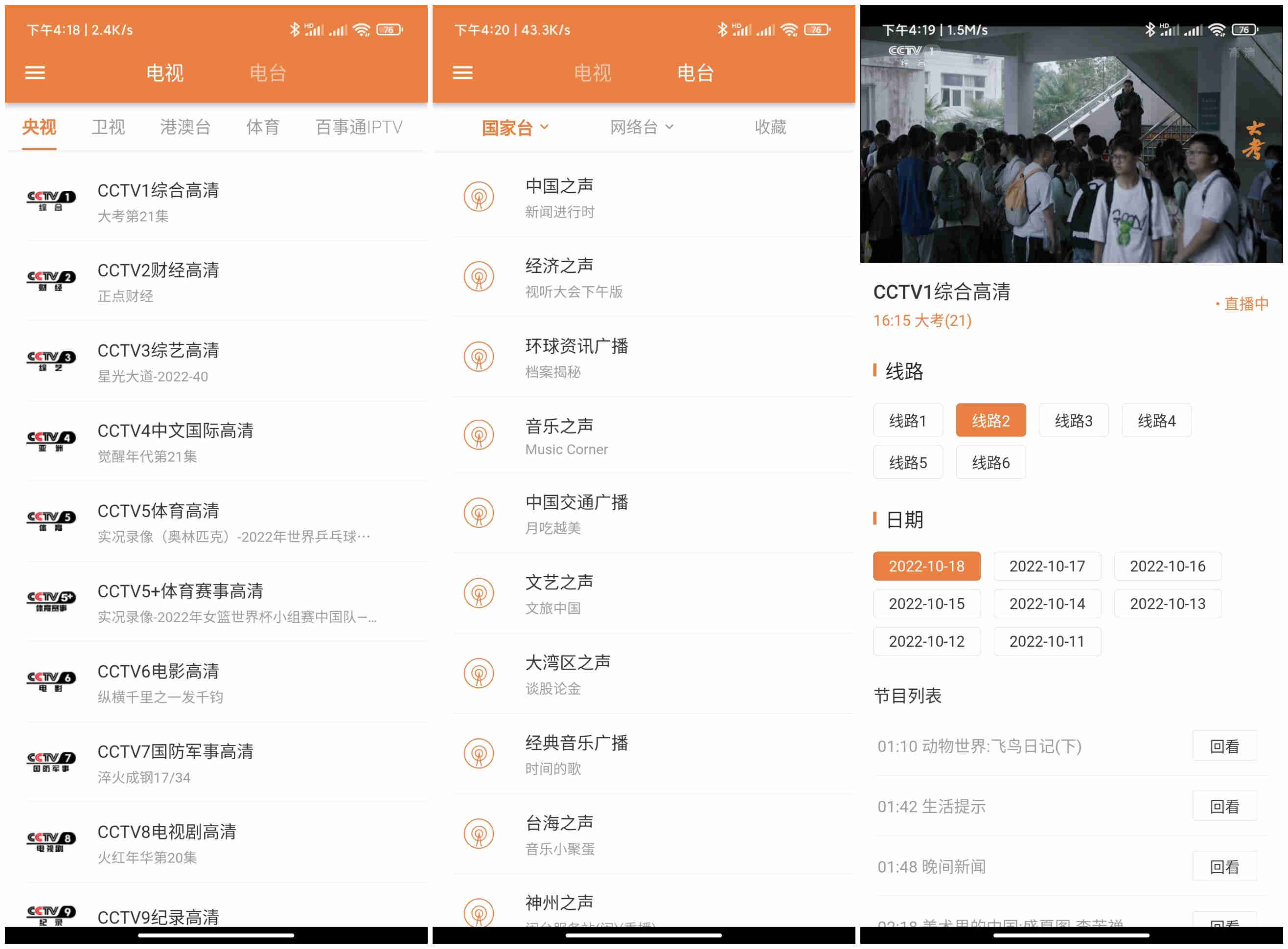Viewport: 1288px width, 949px height.
Task: Tap the radio icon beside 大湾区之声
Action: (x=479, y=673)
